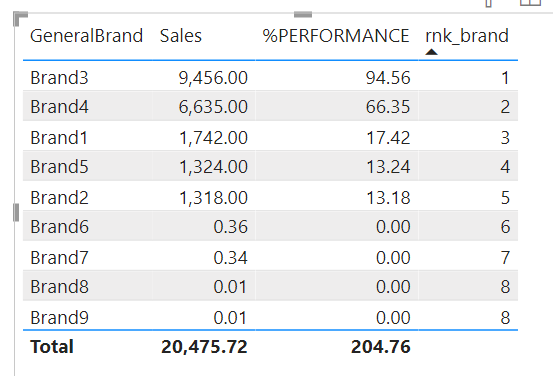The width and height of the screenshot is (553, 376).
Task: Click Brand7 sales value 0.34
Action: 231,257
